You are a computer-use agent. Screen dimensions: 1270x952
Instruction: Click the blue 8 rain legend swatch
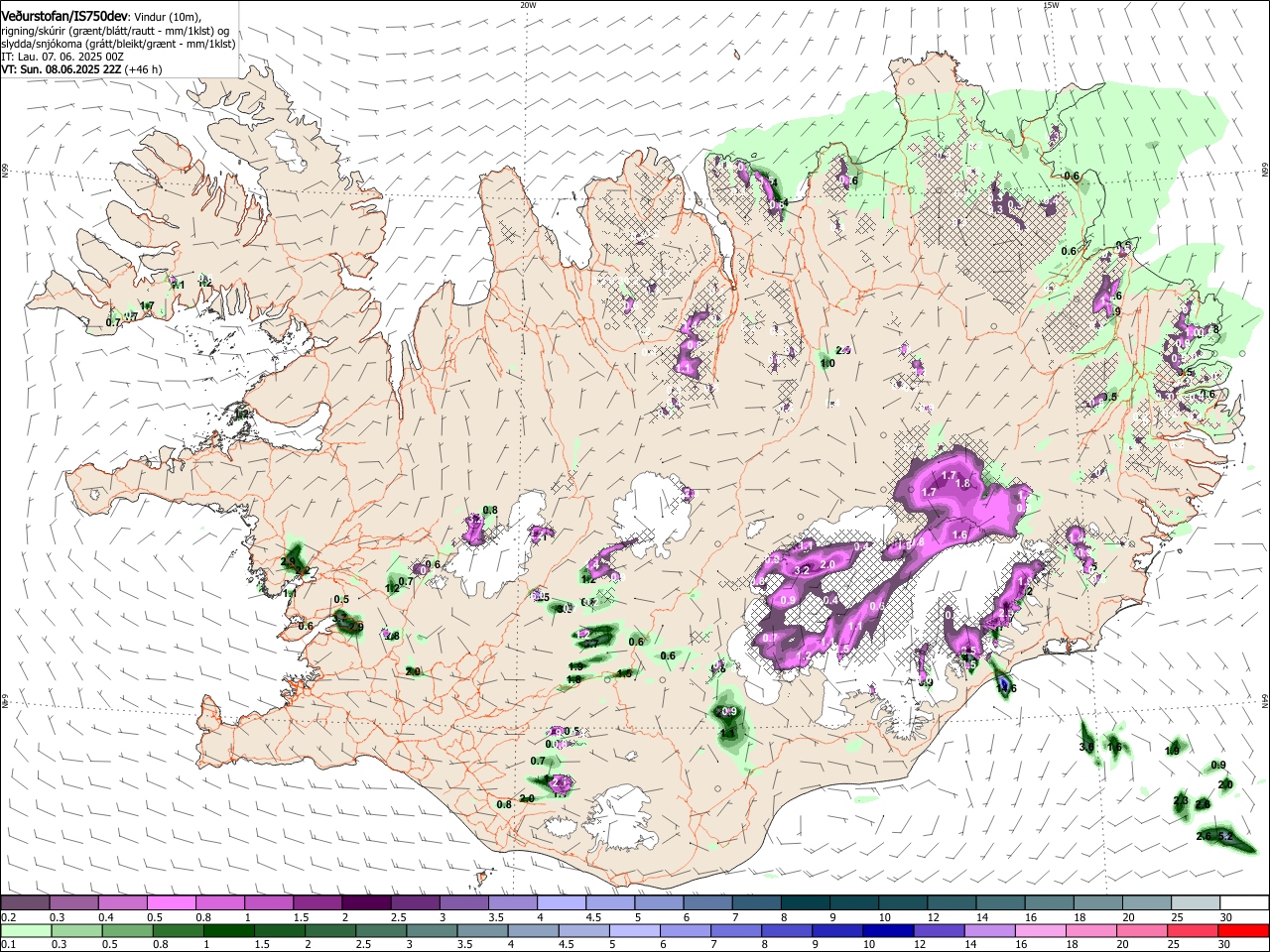pos(787,931)
